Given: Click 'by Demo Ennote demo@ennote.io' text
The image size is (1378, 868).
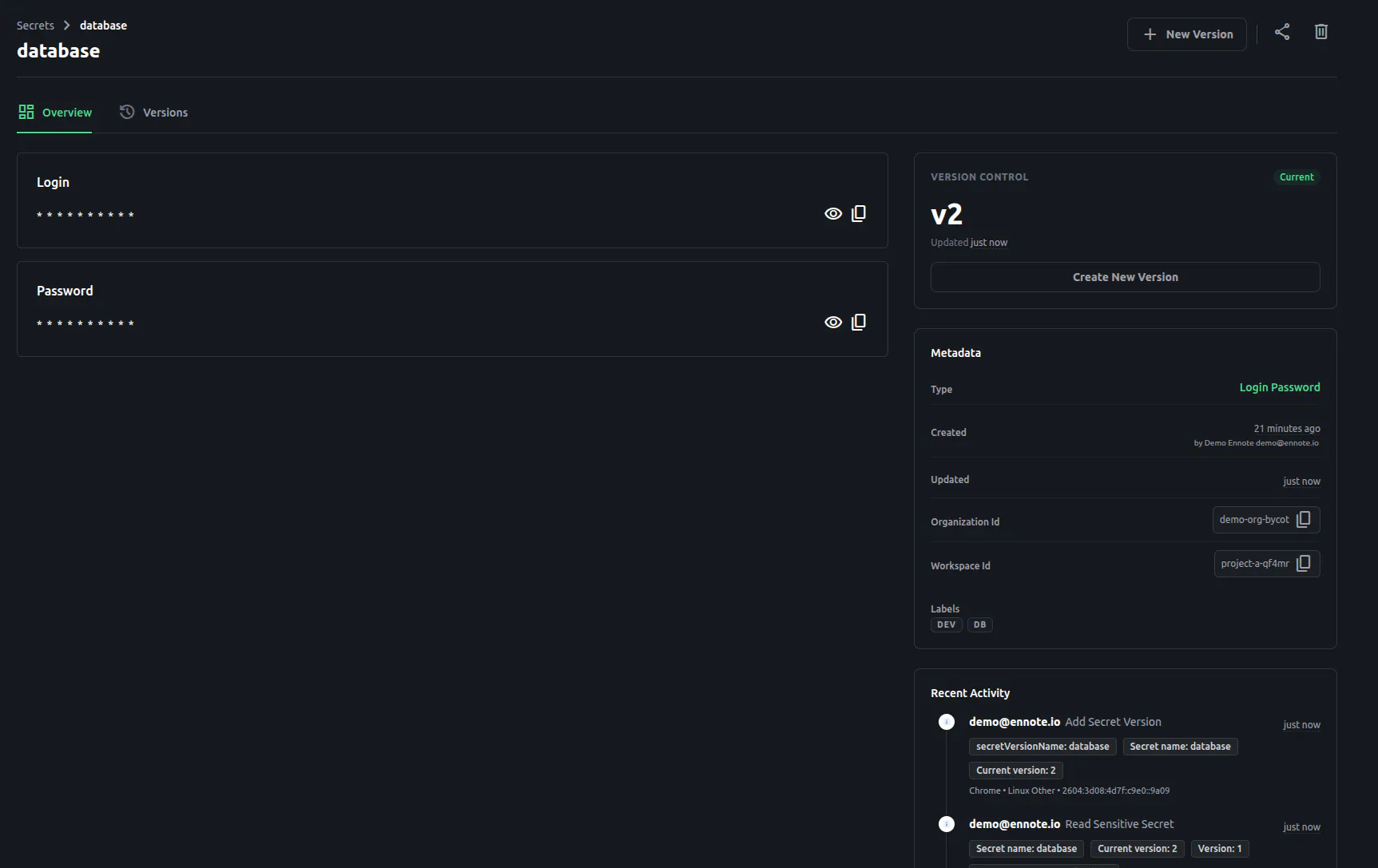Looking at the screenshot, I should (1257, 443).
